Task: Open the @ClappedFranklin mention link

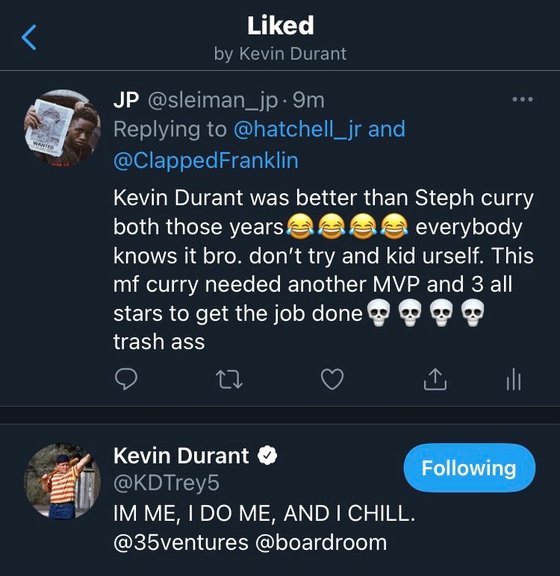Action: pyautogui.click(x=206, y=161)
